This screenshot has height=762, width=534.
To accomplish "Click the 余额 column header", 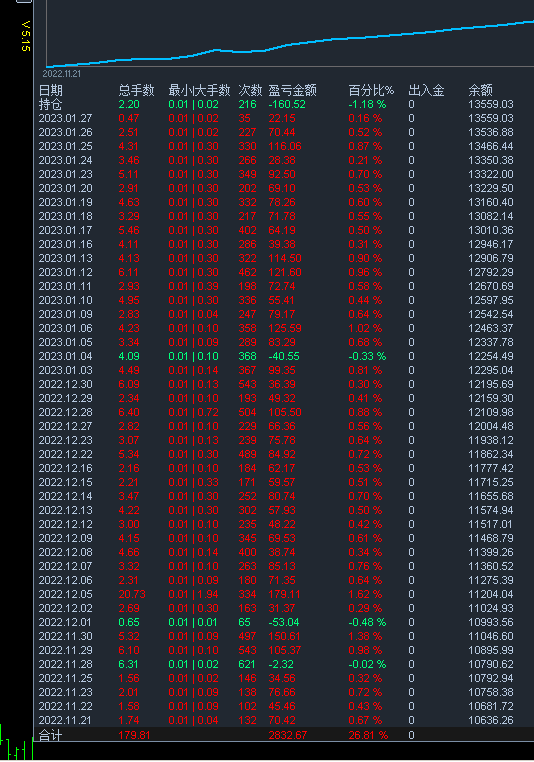I will click(x=481, y=90).
